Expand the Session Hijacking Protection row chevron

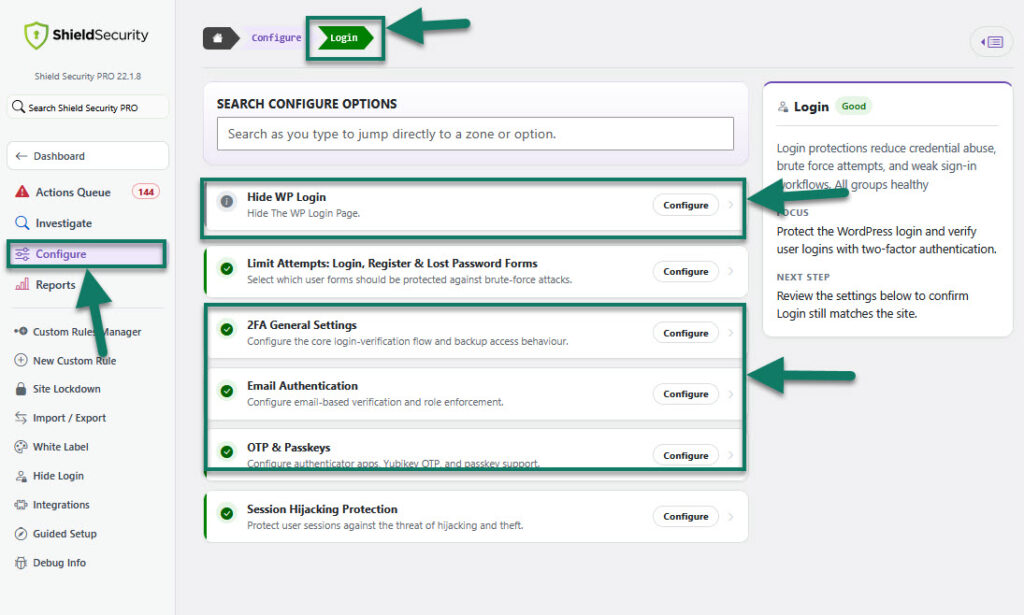[731, 516]
